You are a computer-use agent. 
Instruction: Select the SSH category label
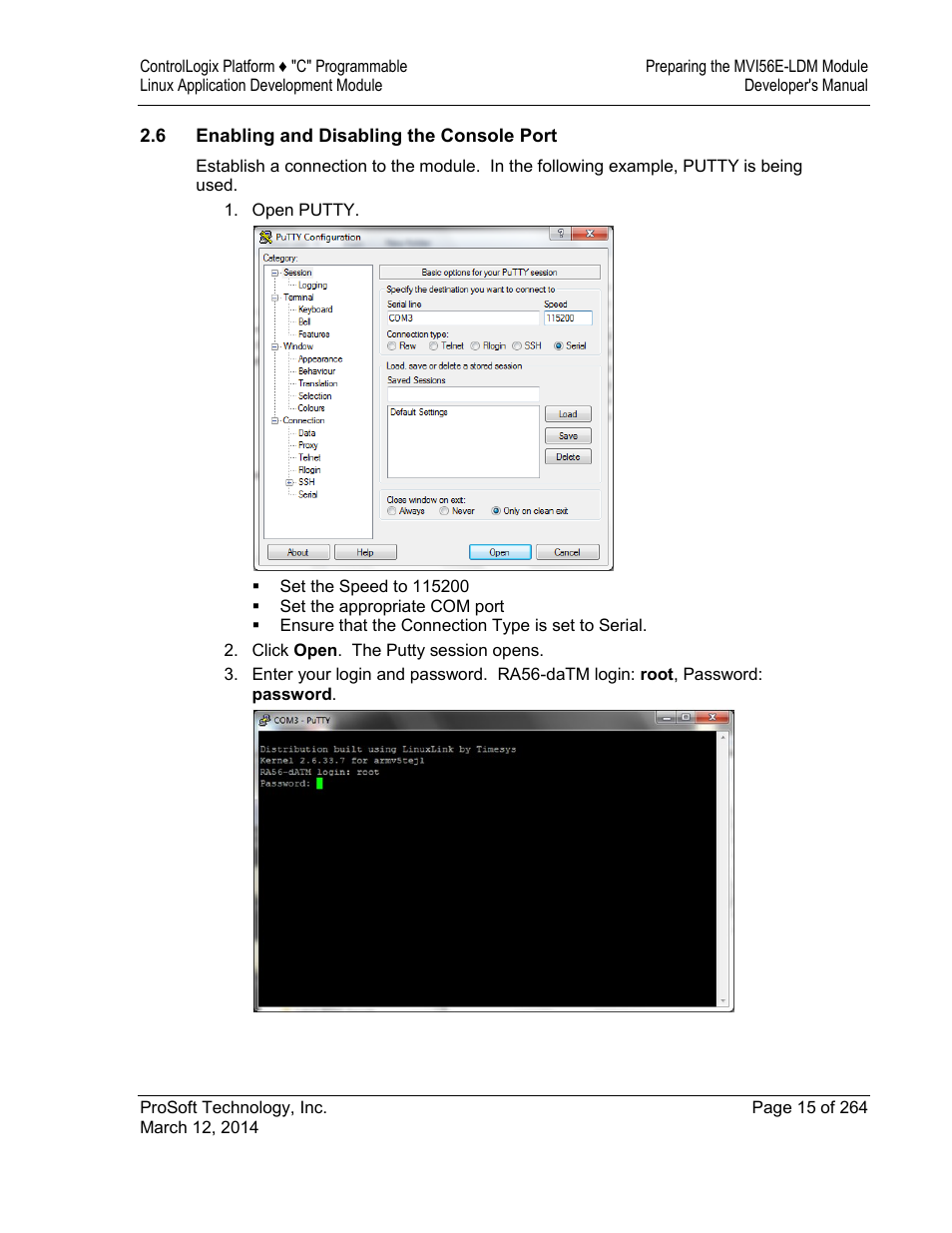pos(306,482)
